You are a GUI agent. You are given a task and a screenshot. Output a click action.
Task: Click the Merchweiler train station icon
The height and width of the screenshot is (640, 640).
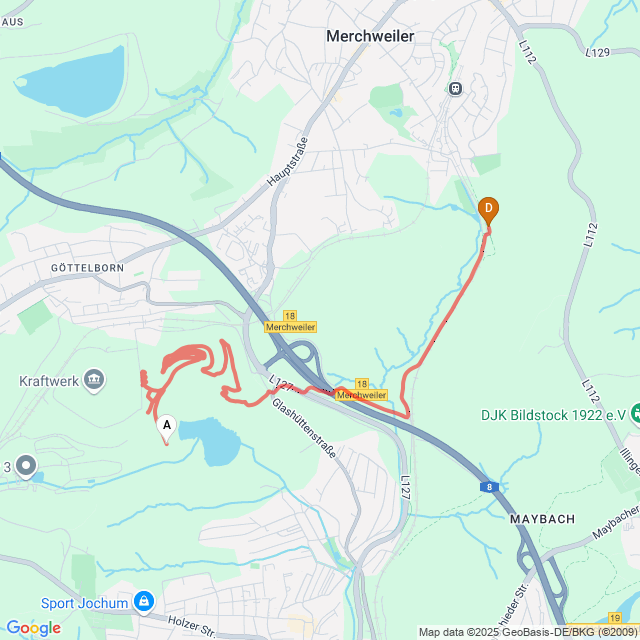tap(455, 89)
